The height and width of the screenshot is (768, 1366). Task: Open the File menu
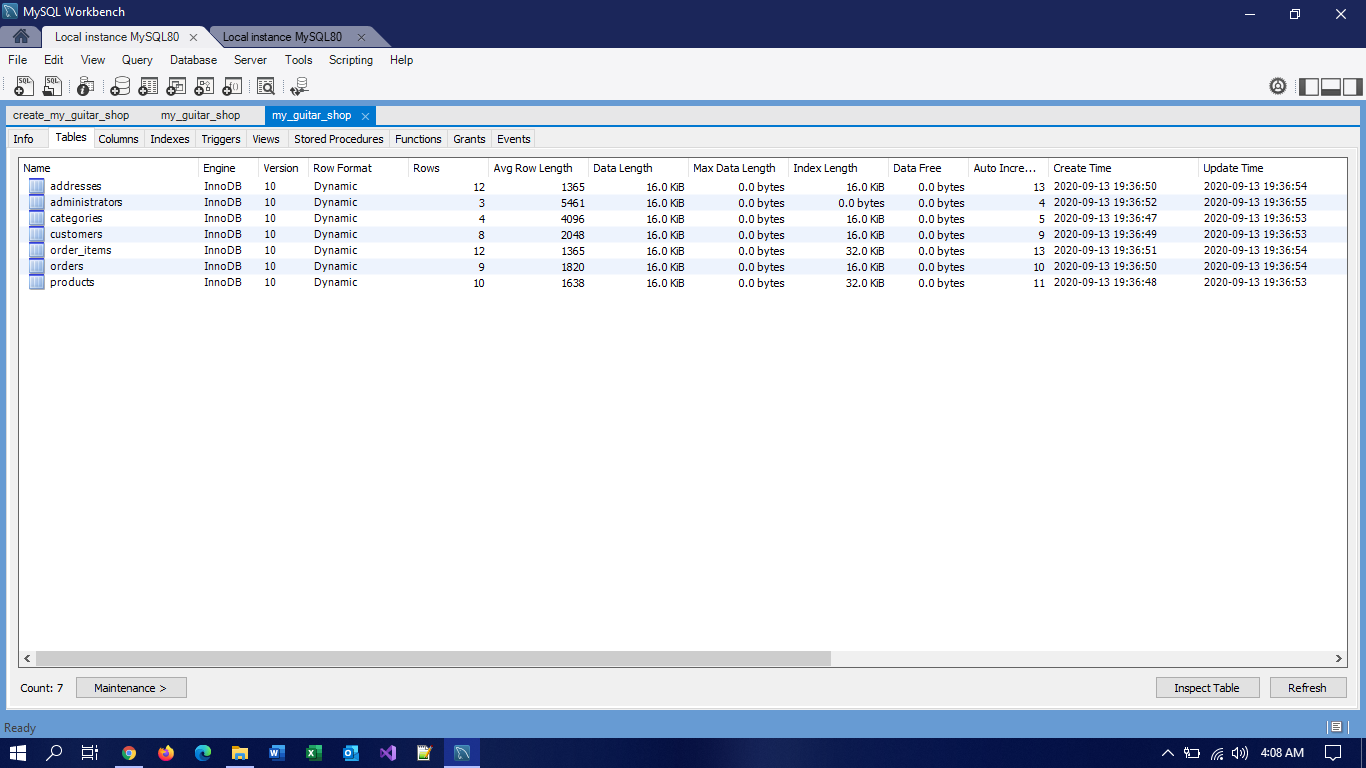(18, 60)
